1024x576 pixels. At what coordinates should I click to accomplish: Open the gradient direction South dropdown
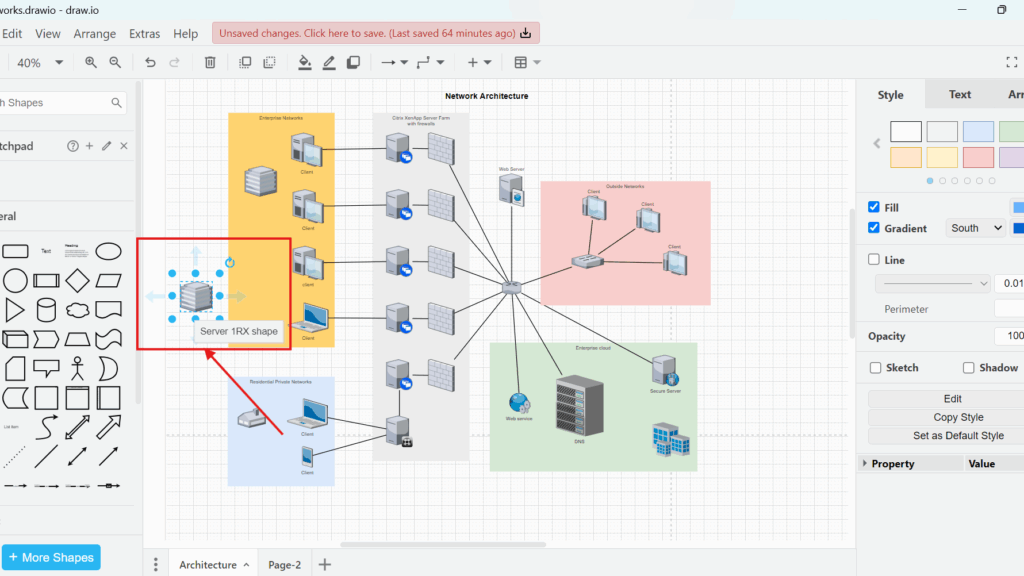(975, 228)
